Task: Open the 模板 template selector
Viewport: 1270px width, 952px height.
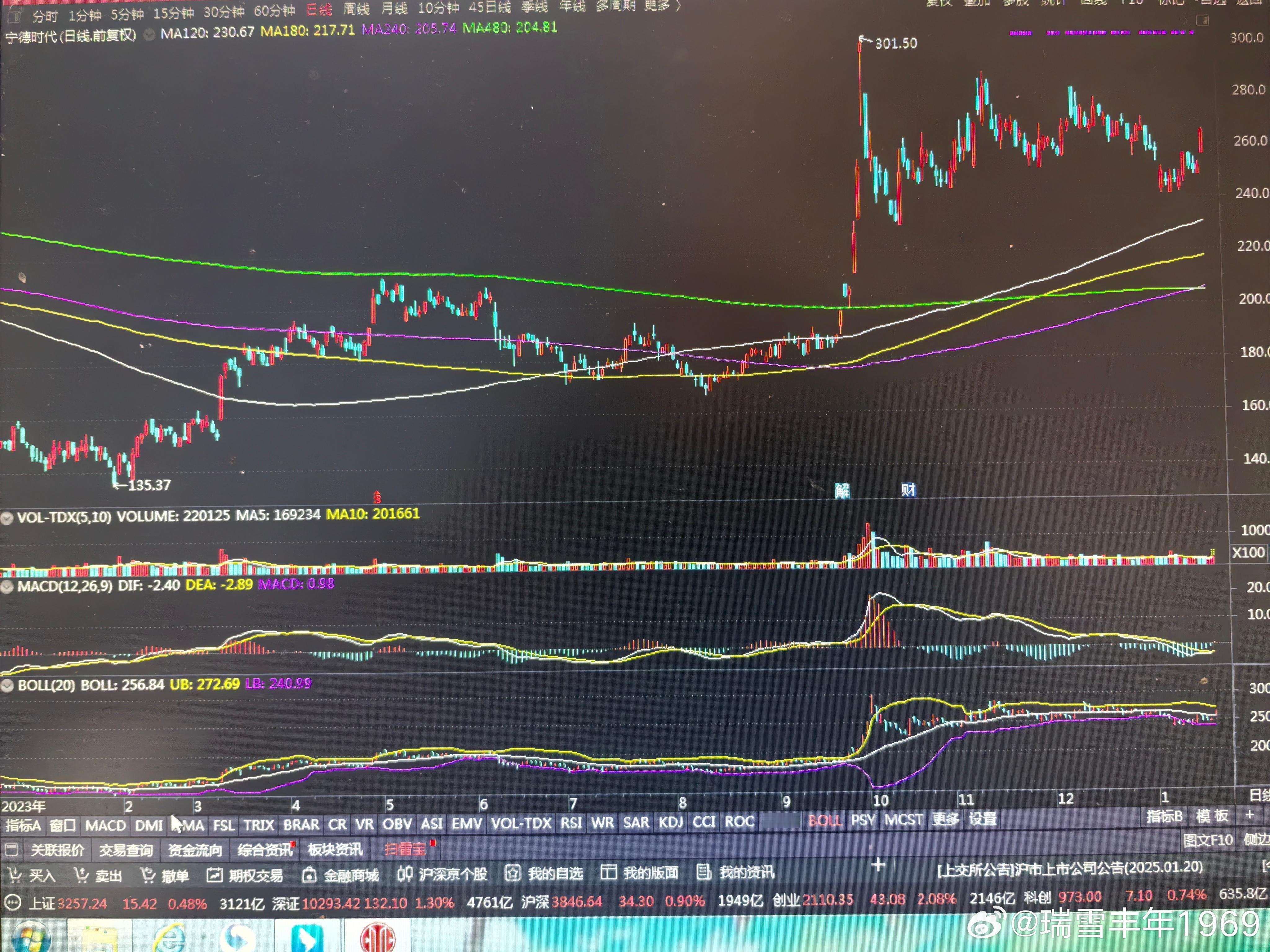Action: [1211, 815]
